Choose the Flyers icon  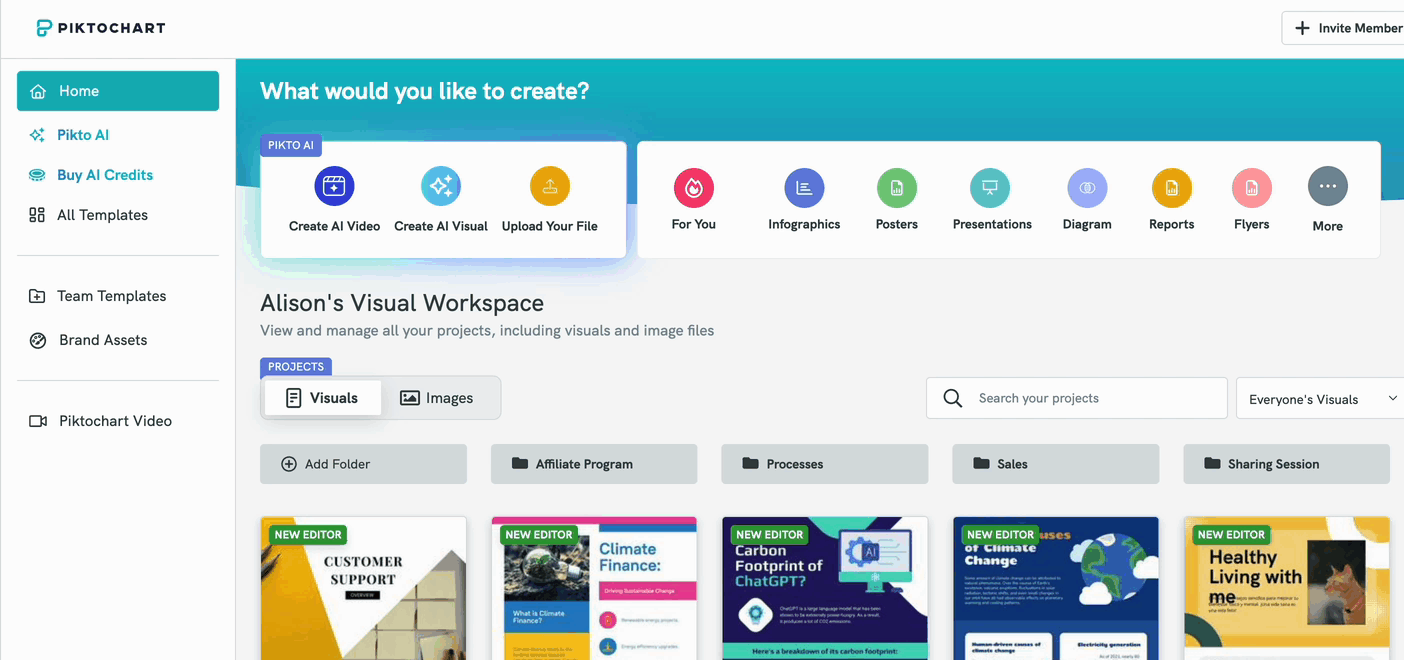[1252, 187]
